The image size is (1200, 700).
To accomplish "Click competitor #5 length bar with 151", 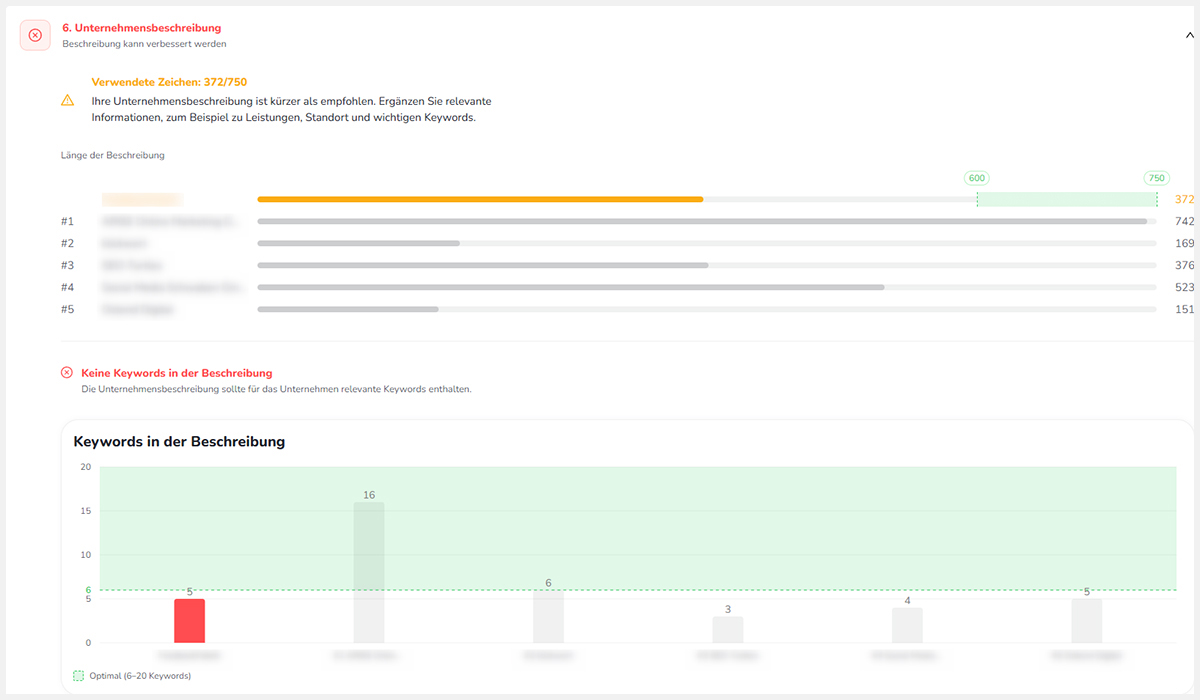I will click(x=348, y=309).
